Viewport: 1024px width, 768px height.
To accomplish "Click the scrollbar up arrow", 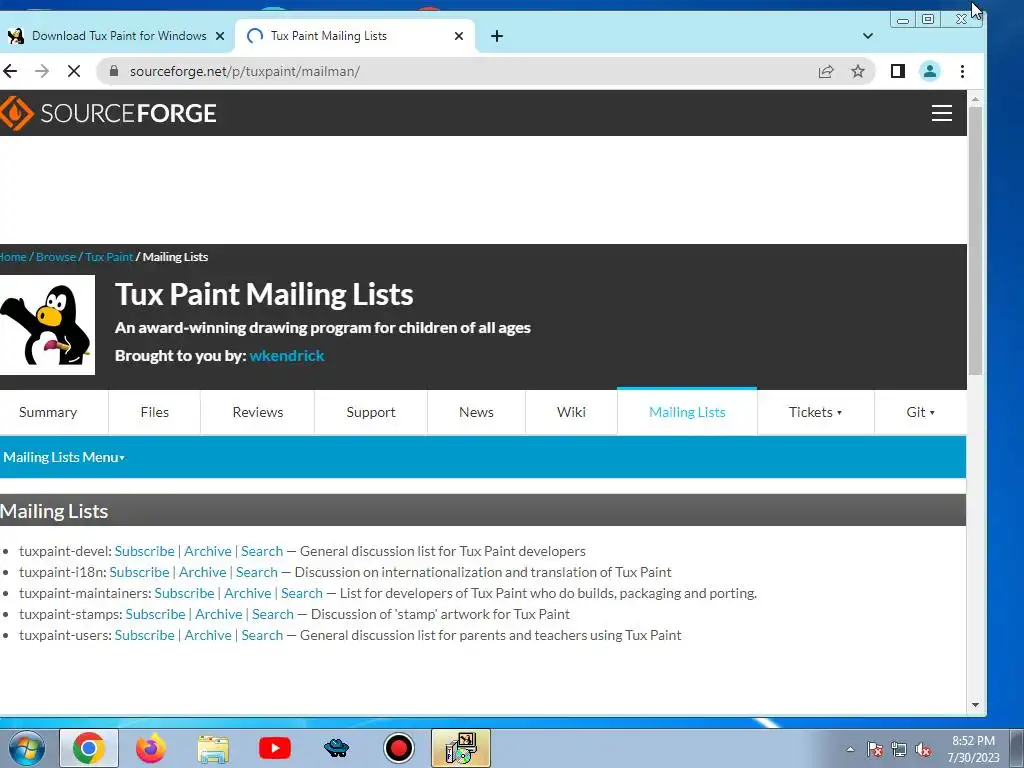I will tap(975, 99).
